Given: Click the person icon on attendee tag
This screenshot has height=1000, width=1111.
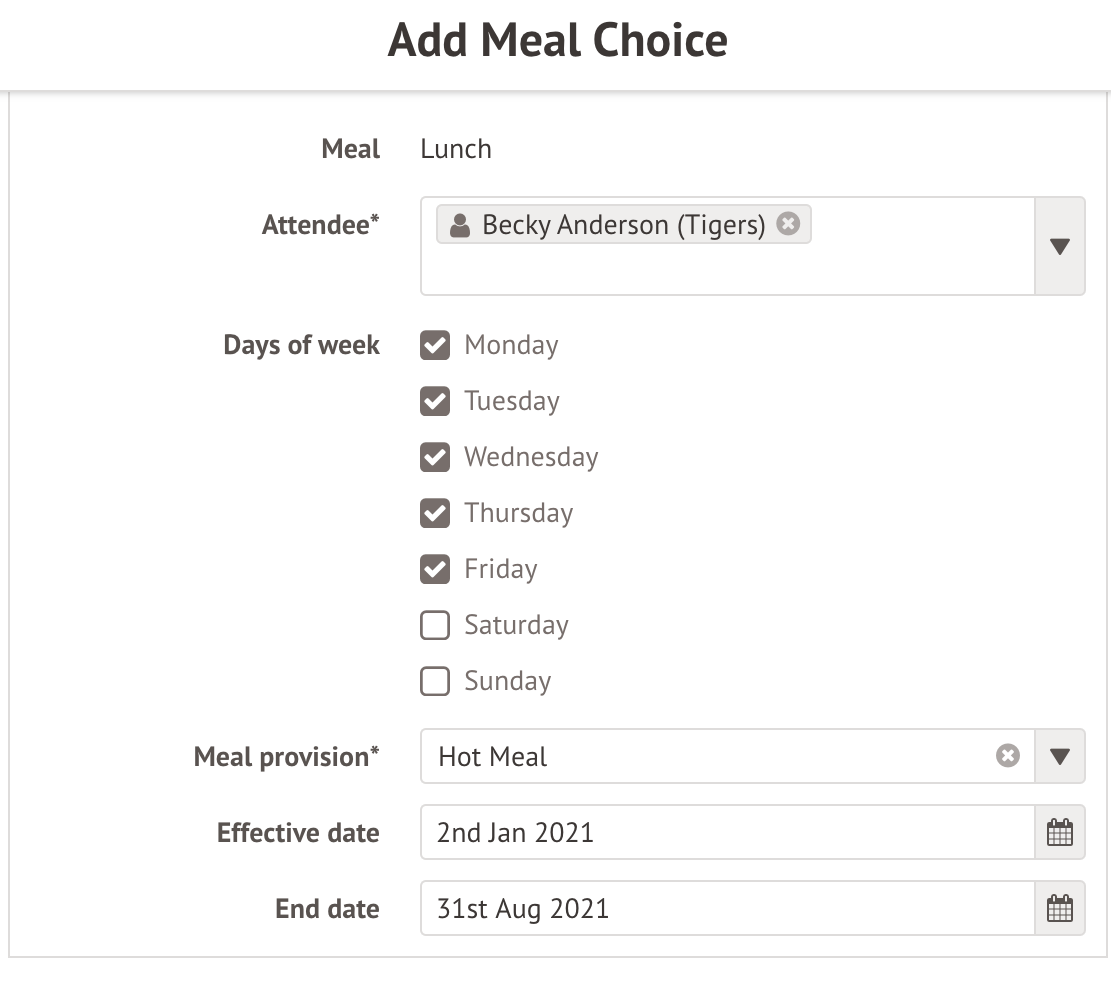Looking at the screenshot, I should pos(460,225).
